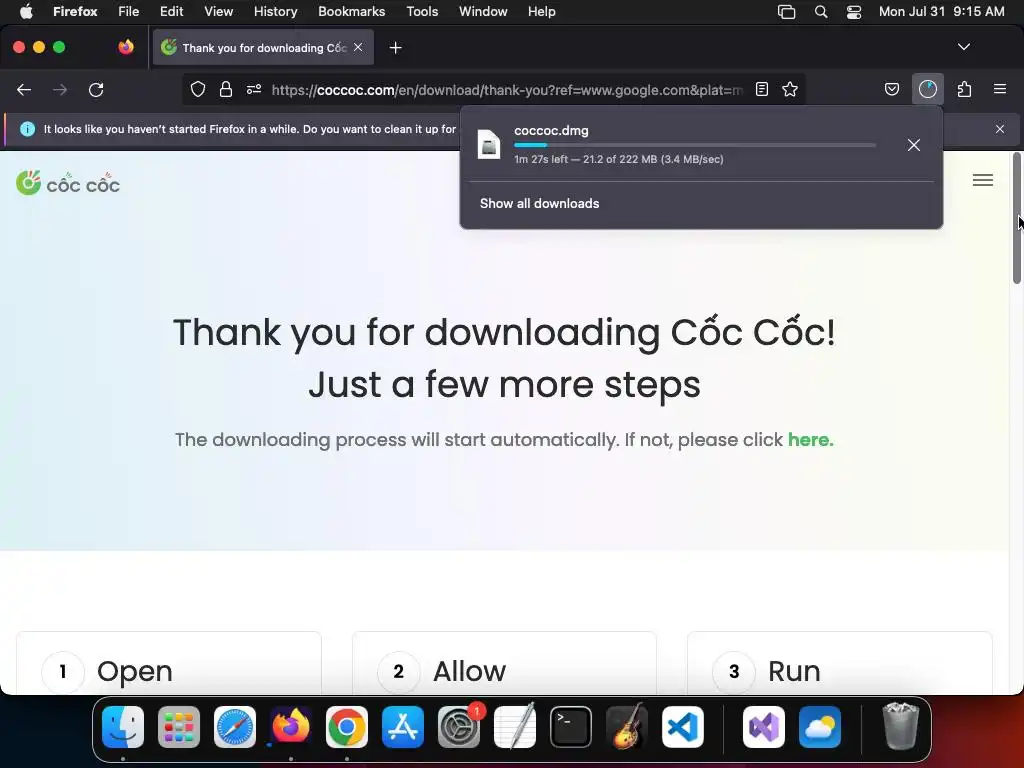Click the coccoc.dmg download progress bar
This screenshot has width=1024, height=768.
pyautogui.click(x=695, y=145)
